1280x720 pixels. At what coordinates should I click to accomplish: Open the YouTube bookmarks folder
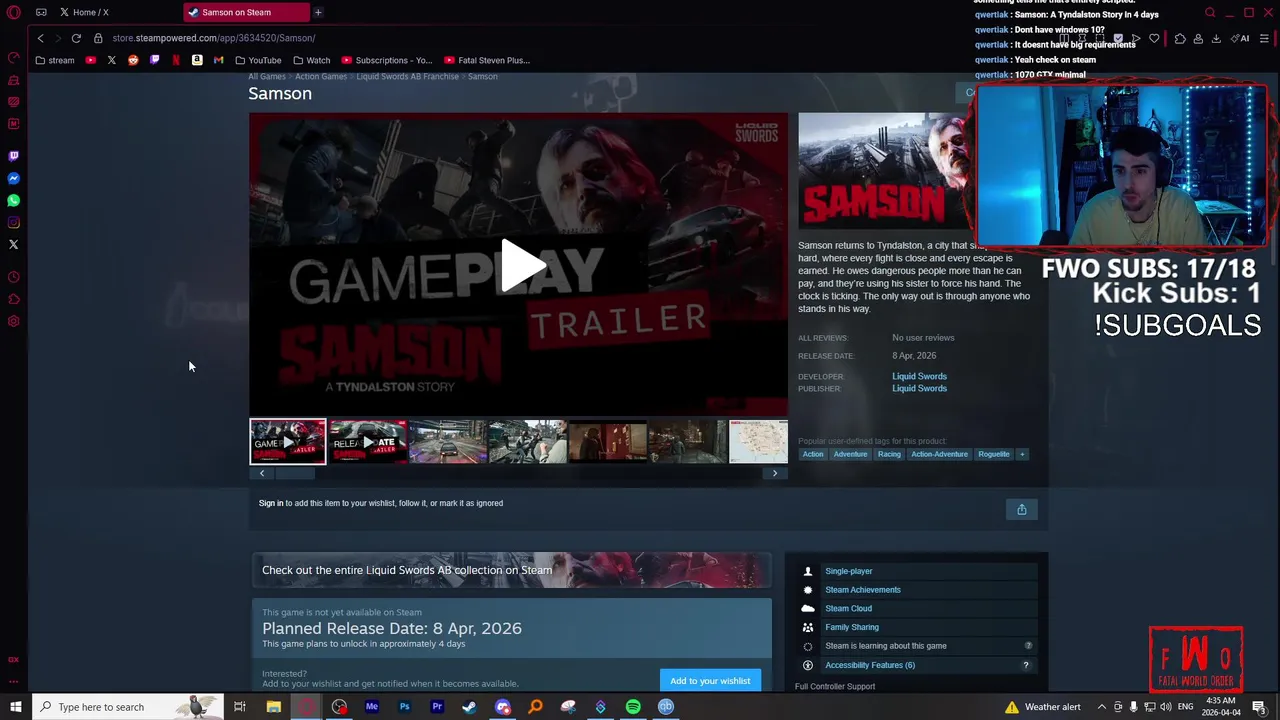pos(259,60)
